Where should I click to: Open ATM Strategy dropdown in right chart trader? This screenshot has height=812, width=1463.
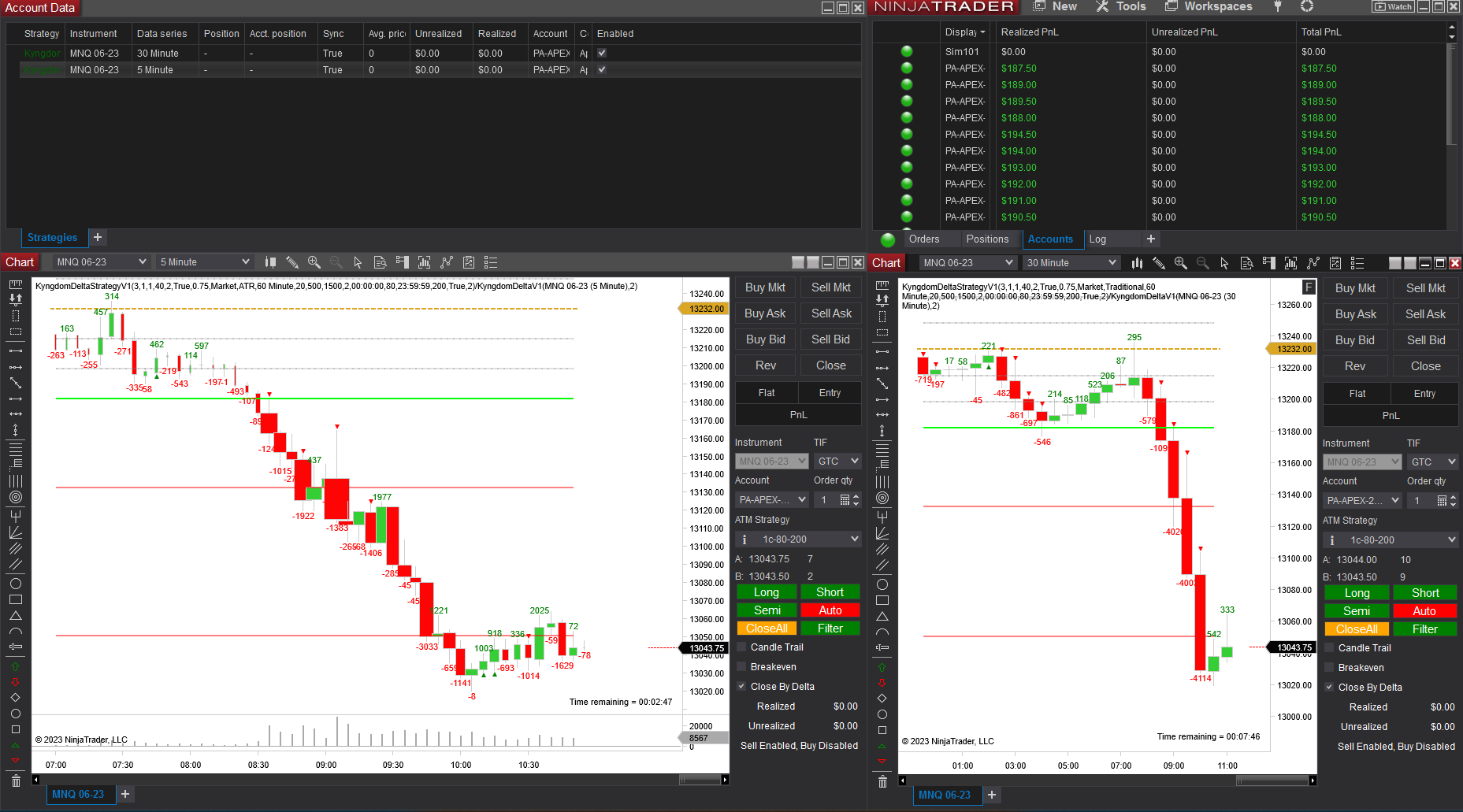pos(1391,540)
